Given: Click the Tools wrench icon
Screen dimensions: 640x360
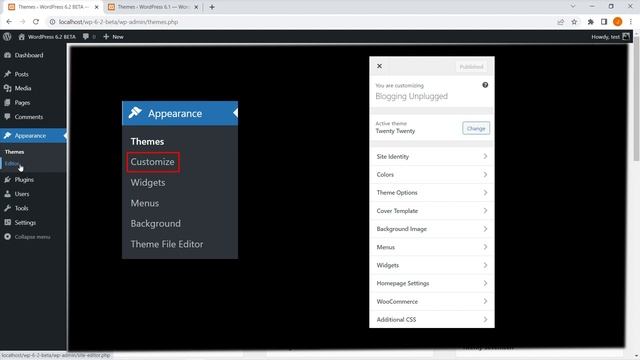Looking at the screenshot, I should 7,208.
